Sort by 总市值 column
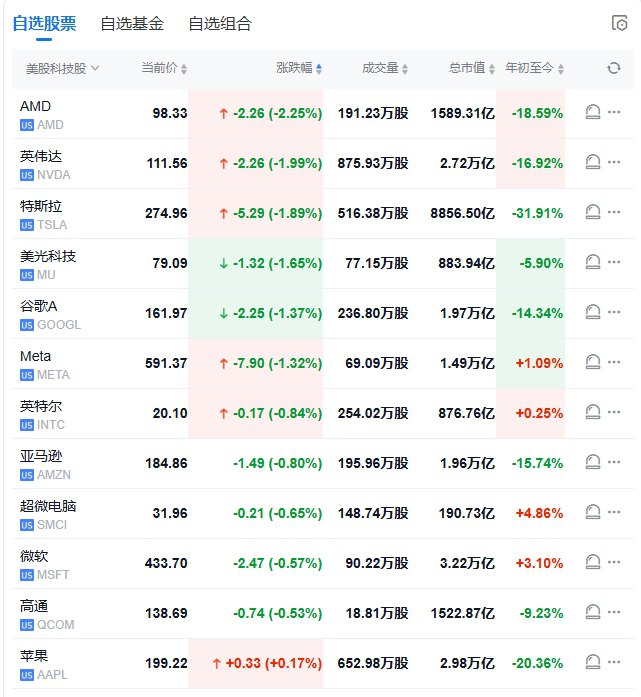This screenshot has width=641, height=697. 472,68
